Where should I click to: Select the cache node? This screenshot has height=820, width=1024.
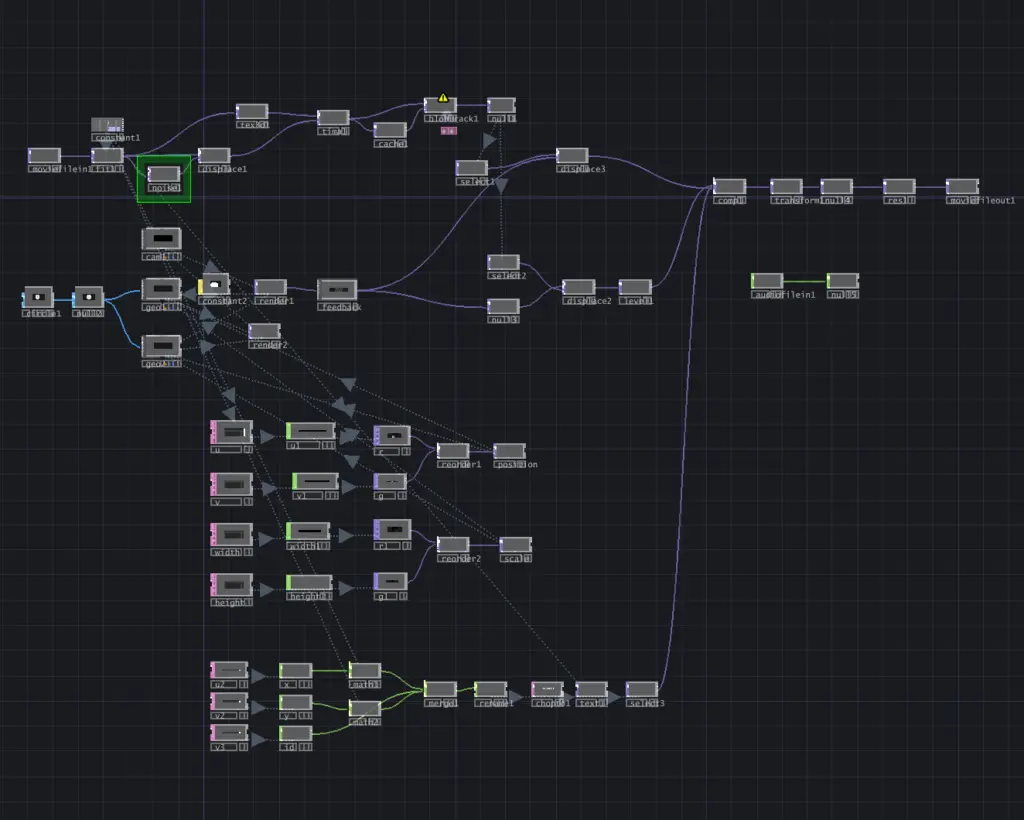click(390, 130)
